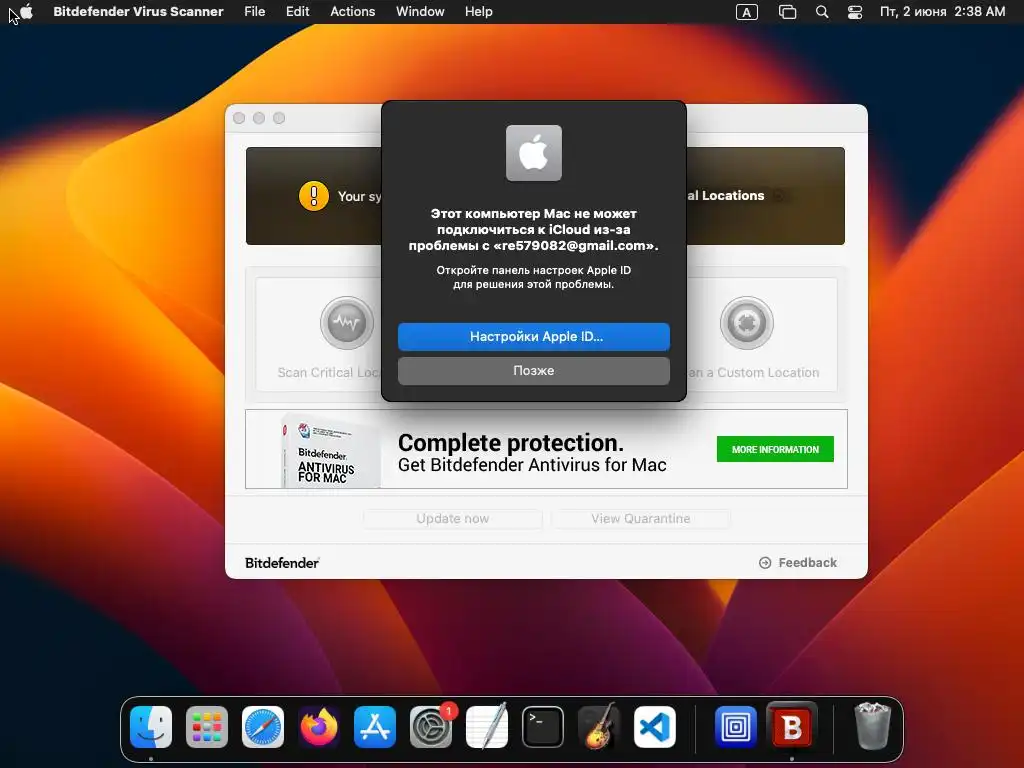The height and width of the screenshot is (768, 1024).
Task: Click the Bitdefender Antivirus box image
Action: tap(330, 451)
